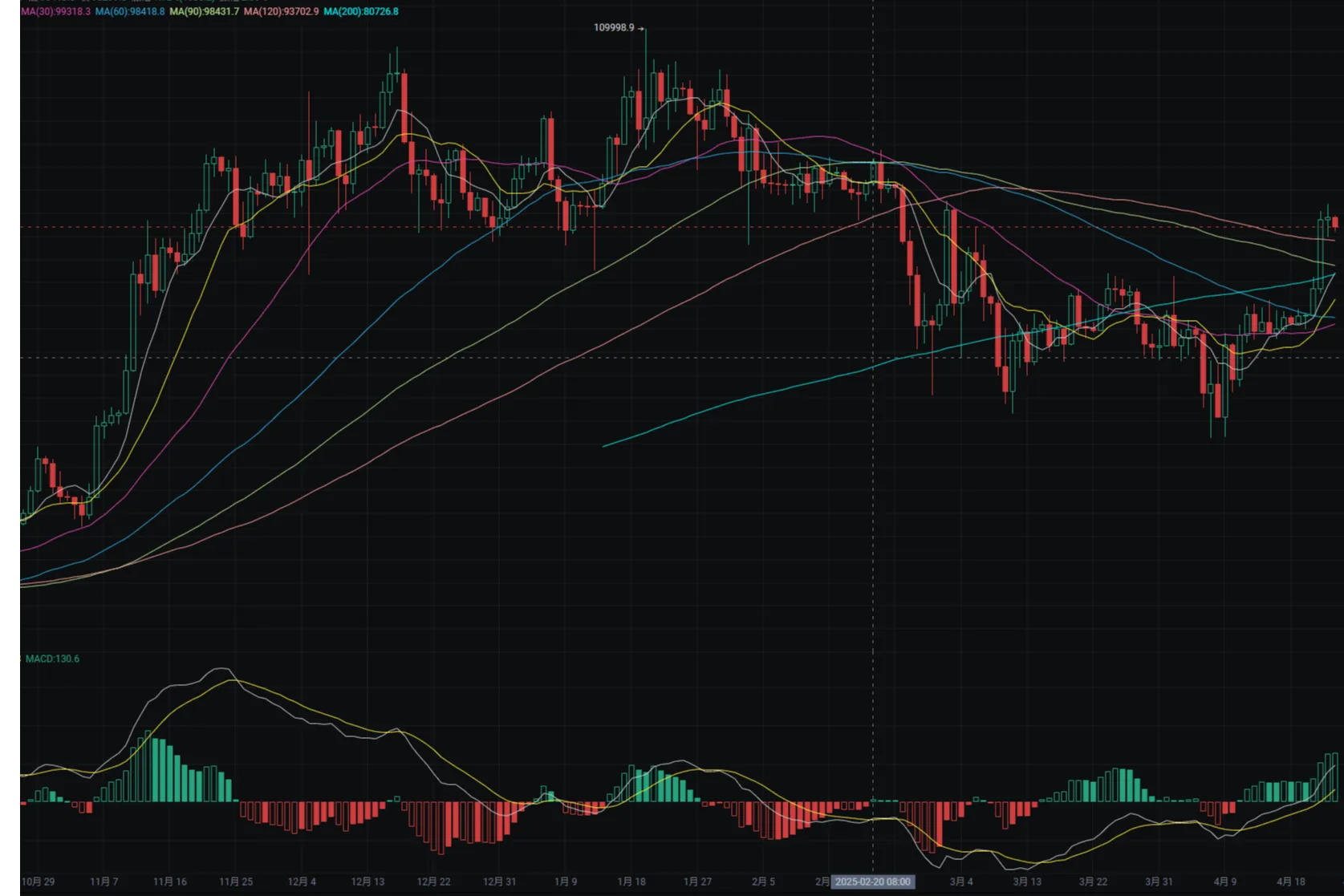Click the 11月 25 date axis label
Viewport: 1344px width, 896px height.
tap(236, 882)
